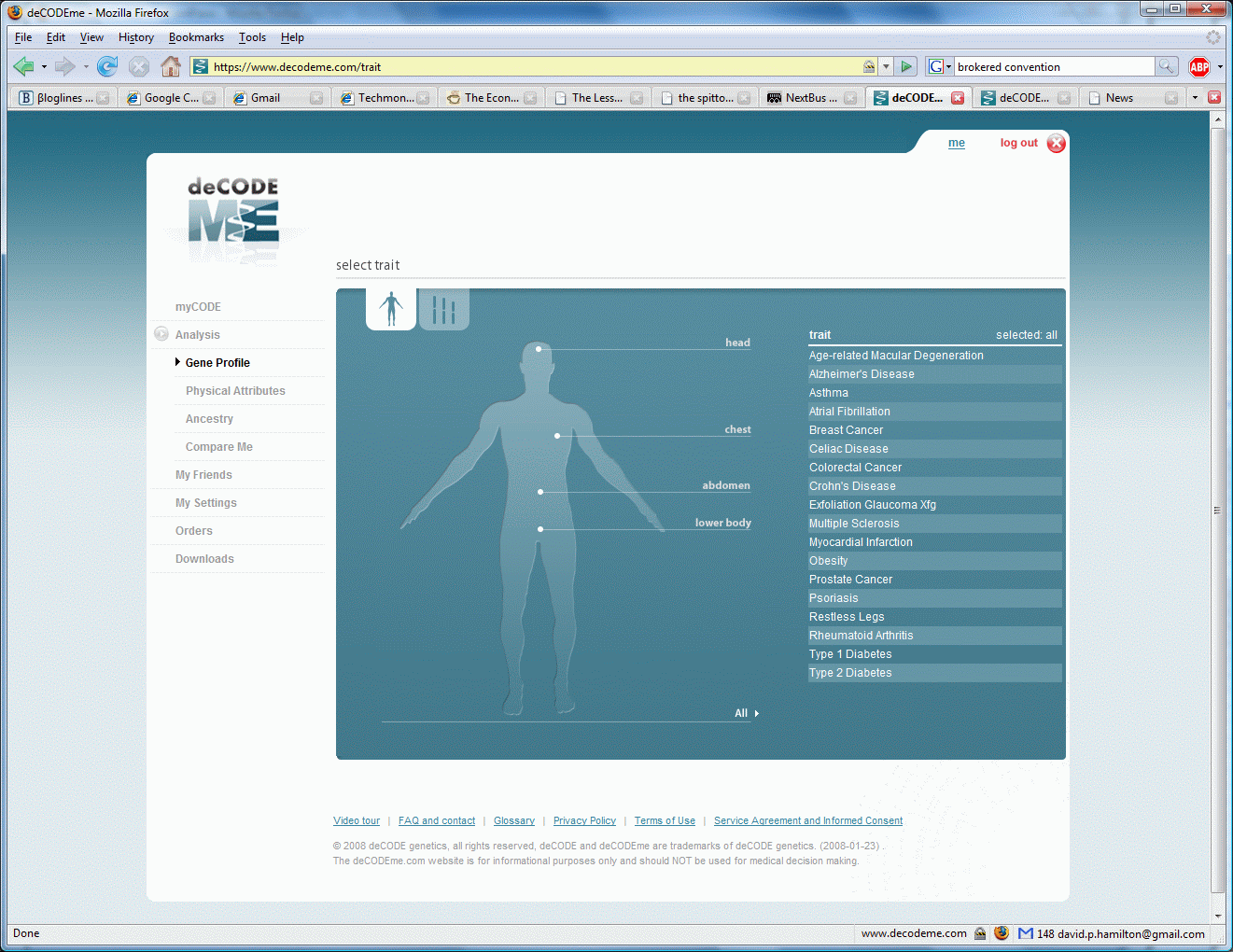The height and width of the screenshot is (952, 1233).
Task: Open Compare Me in sidebar
Action: point(218,446)
